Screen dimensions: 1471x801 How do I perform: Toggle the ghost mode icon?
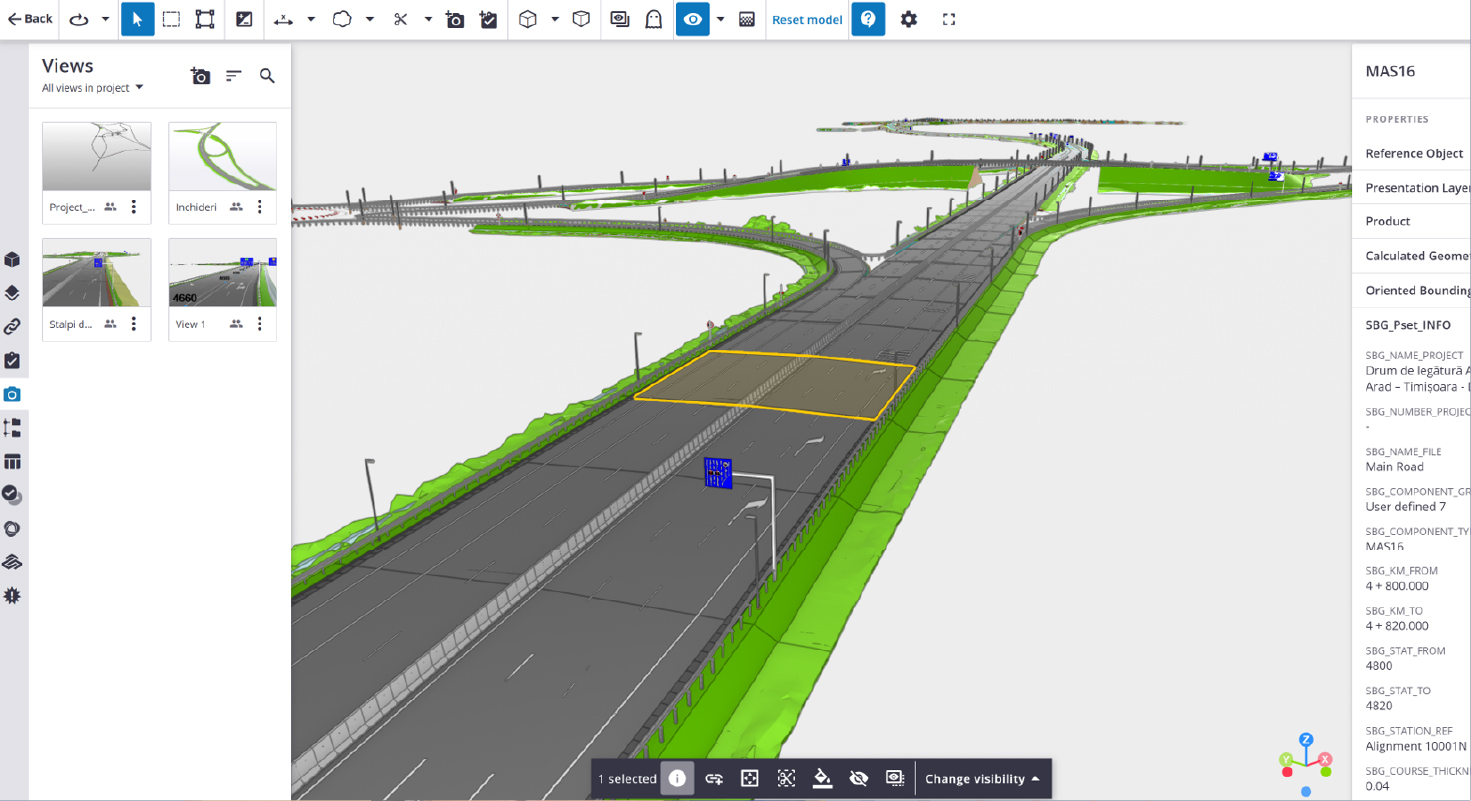click(654, 19)
